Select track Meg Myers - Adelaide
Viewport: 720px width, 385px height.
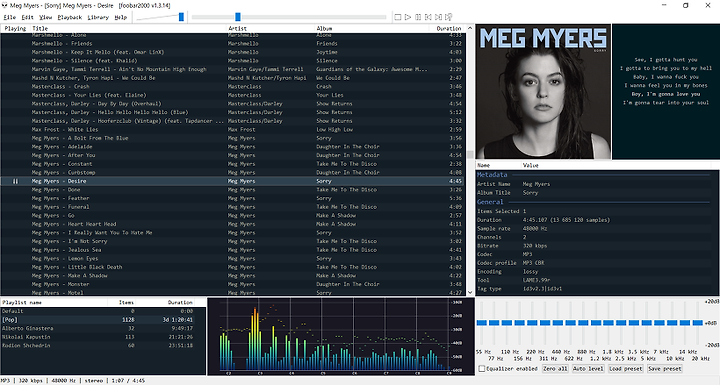click(232, 147)
